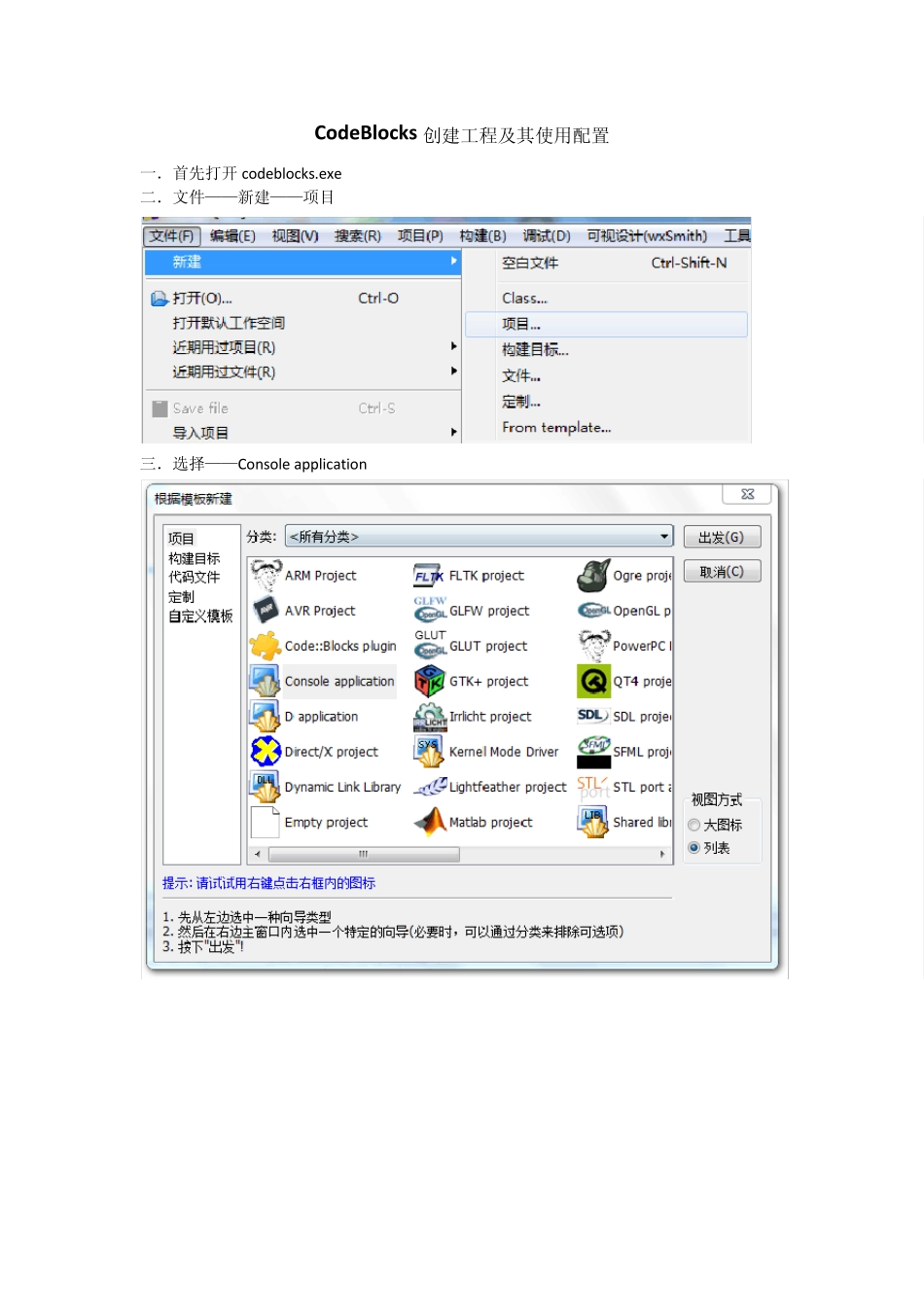Choose 项目... from the submenu
Viewport: 924px width, 1307px height.
coord(607,325)
